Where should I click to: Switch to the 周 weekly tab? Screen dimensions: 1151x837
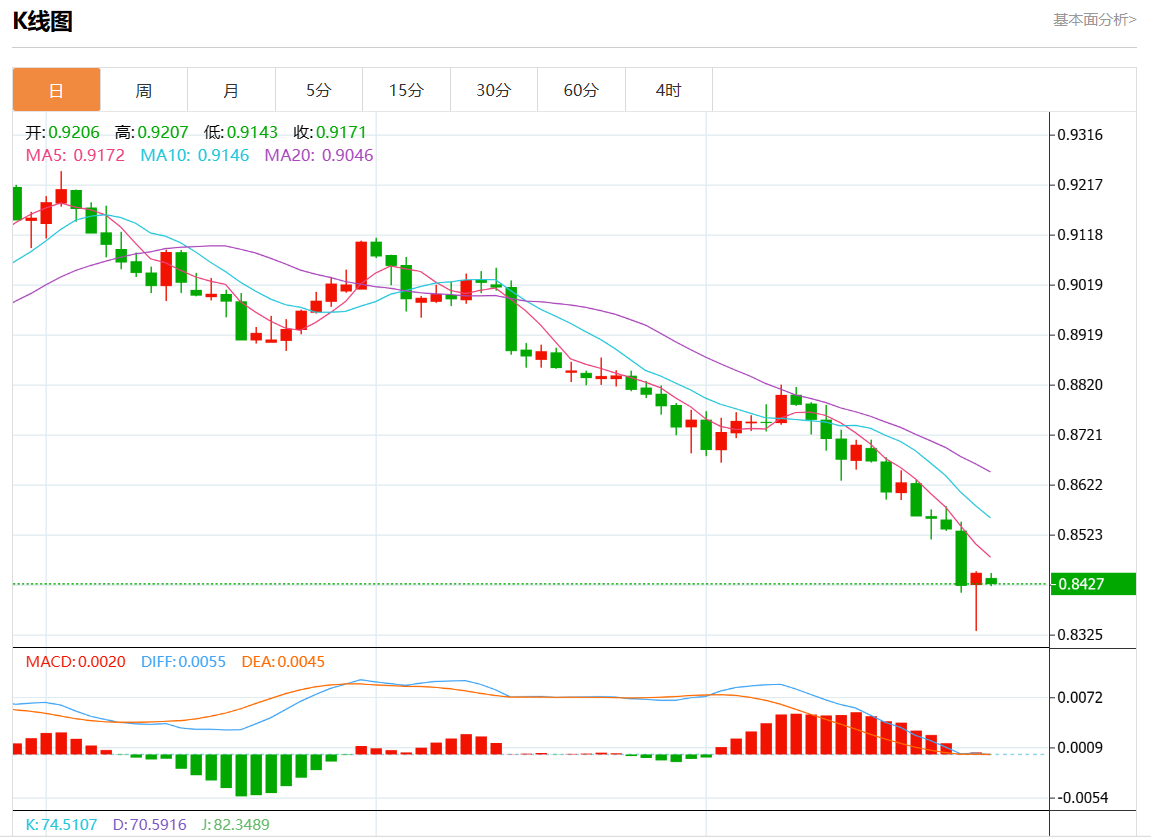144,90
